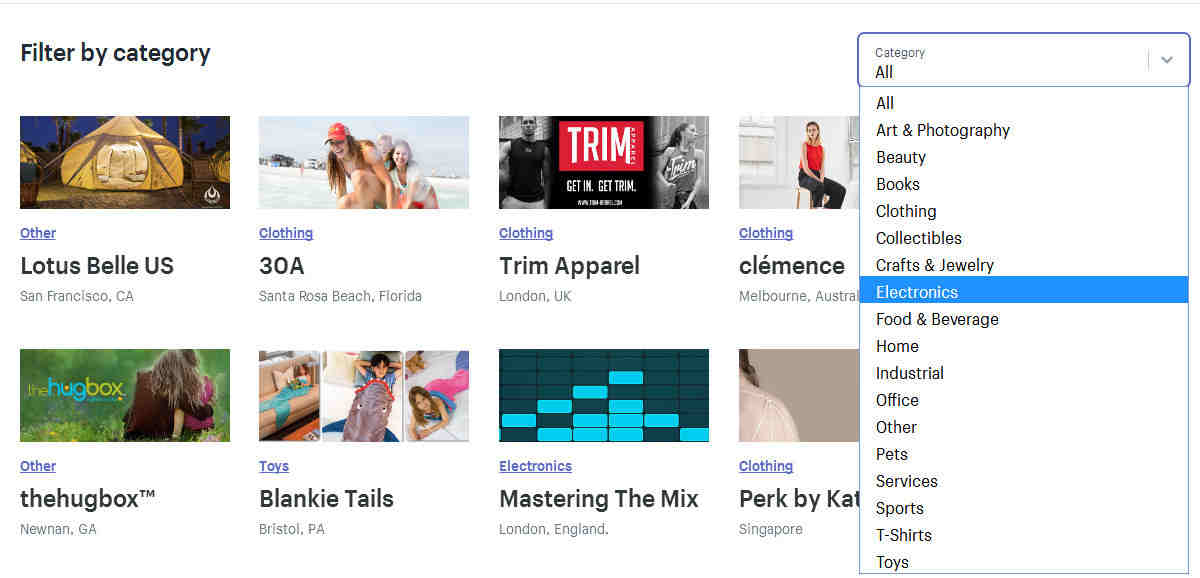Open Perk by Kate store thumbnail
Image resolution: width=1200 pixels, height=578 pixels.
799,395
